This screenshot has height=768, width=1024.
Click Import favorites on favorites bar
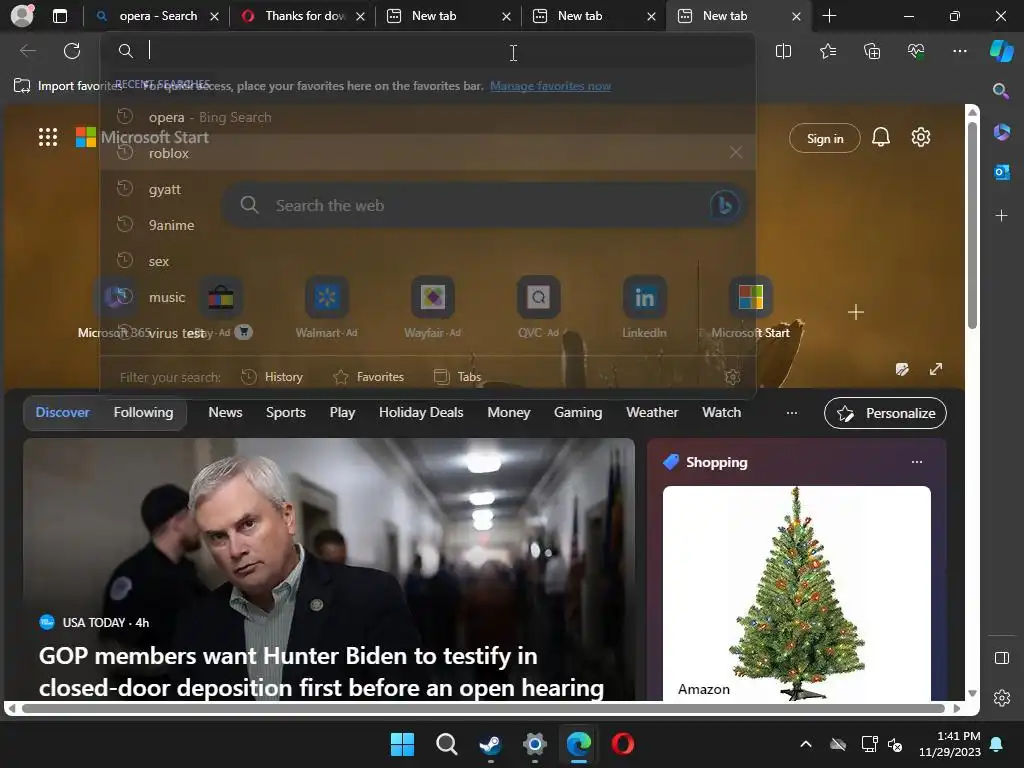coord(69,86)
